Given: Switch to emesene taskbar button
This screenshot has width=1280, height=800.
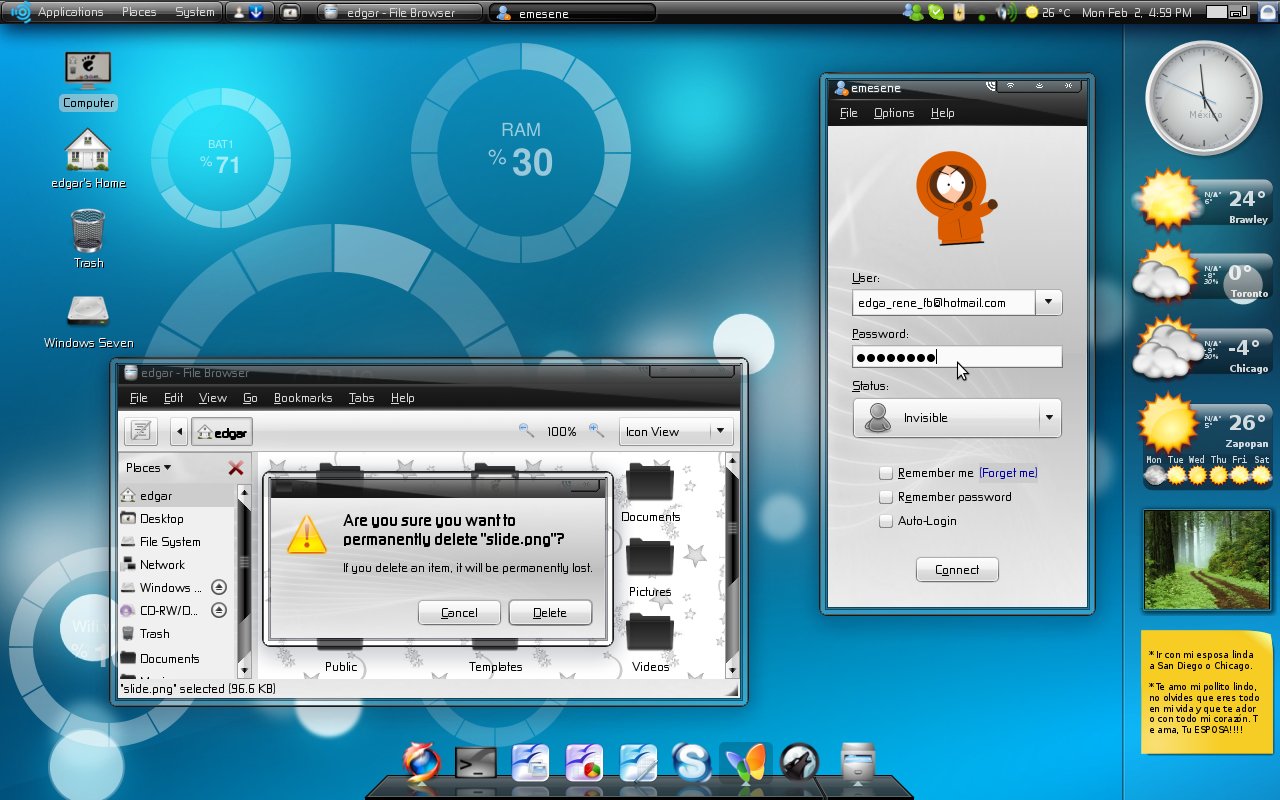Looking at the screenshot, I should pos(572,13).
